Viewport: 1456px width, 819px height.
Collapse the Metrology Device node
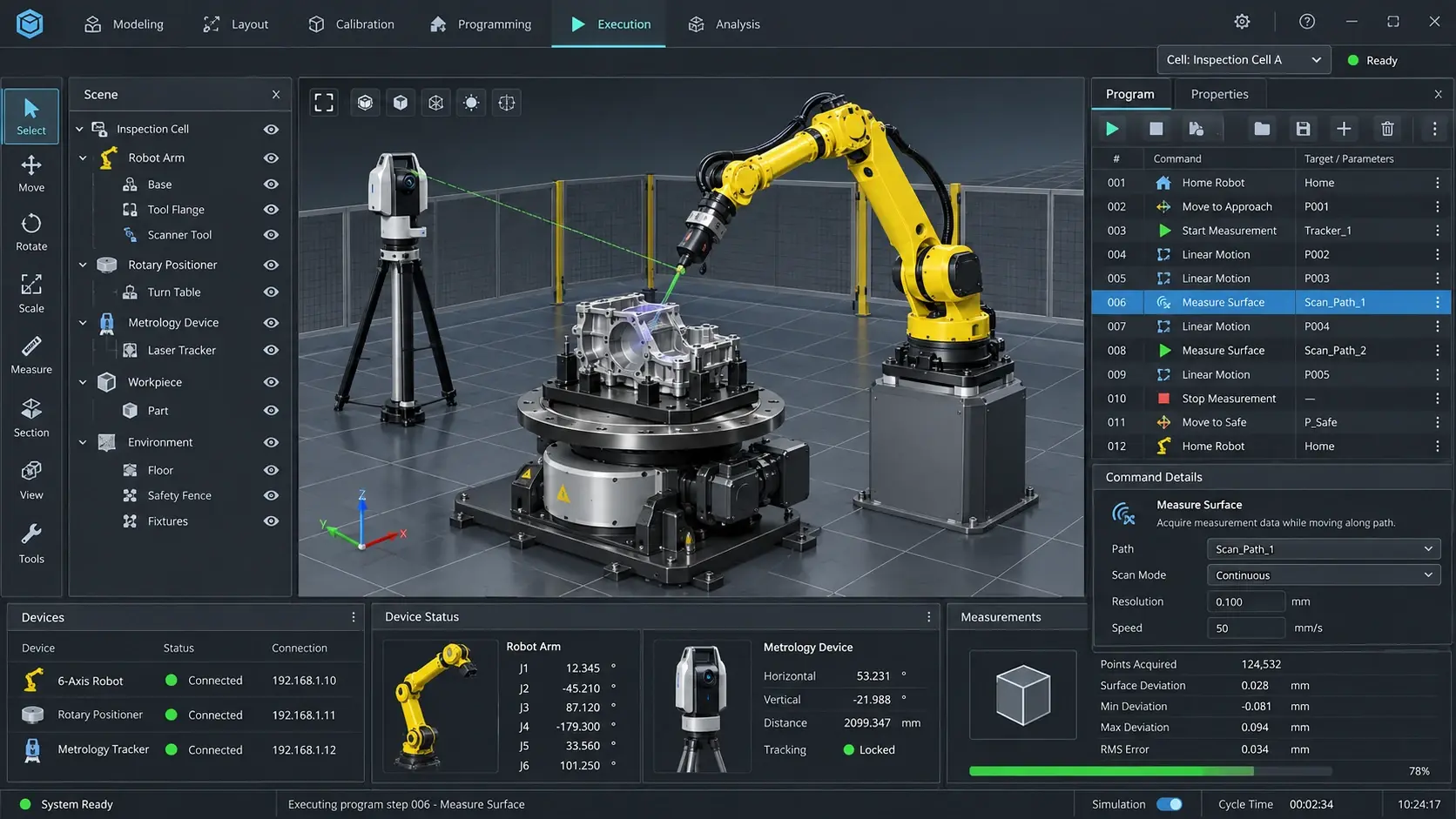click(x=83, y=322)
